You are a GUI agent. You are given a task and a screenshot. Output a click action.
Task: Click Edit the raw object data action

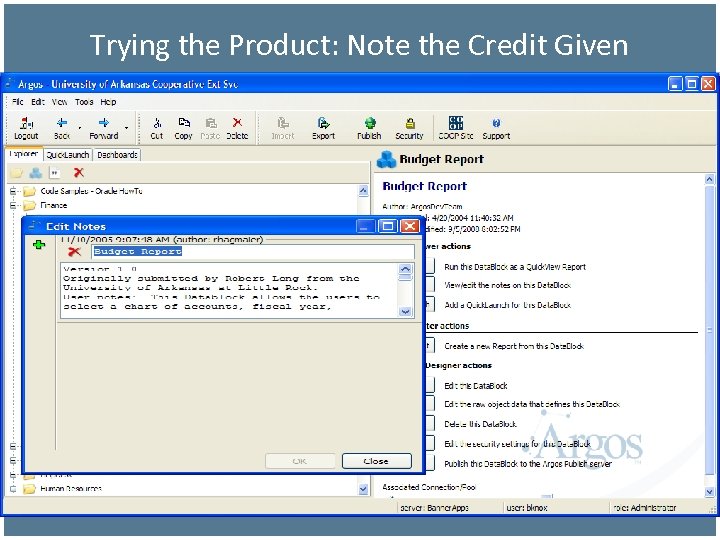click(532, 404)
